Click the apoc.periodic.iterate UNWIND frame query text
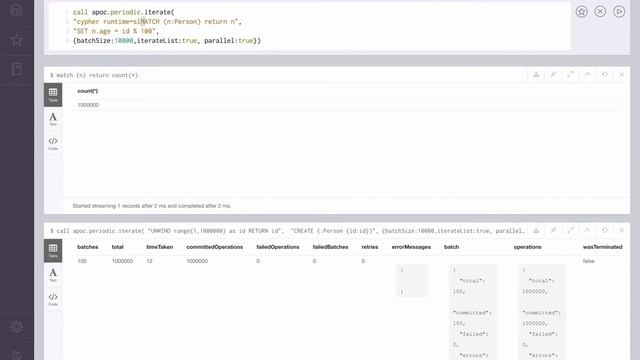 pos(287,231)
